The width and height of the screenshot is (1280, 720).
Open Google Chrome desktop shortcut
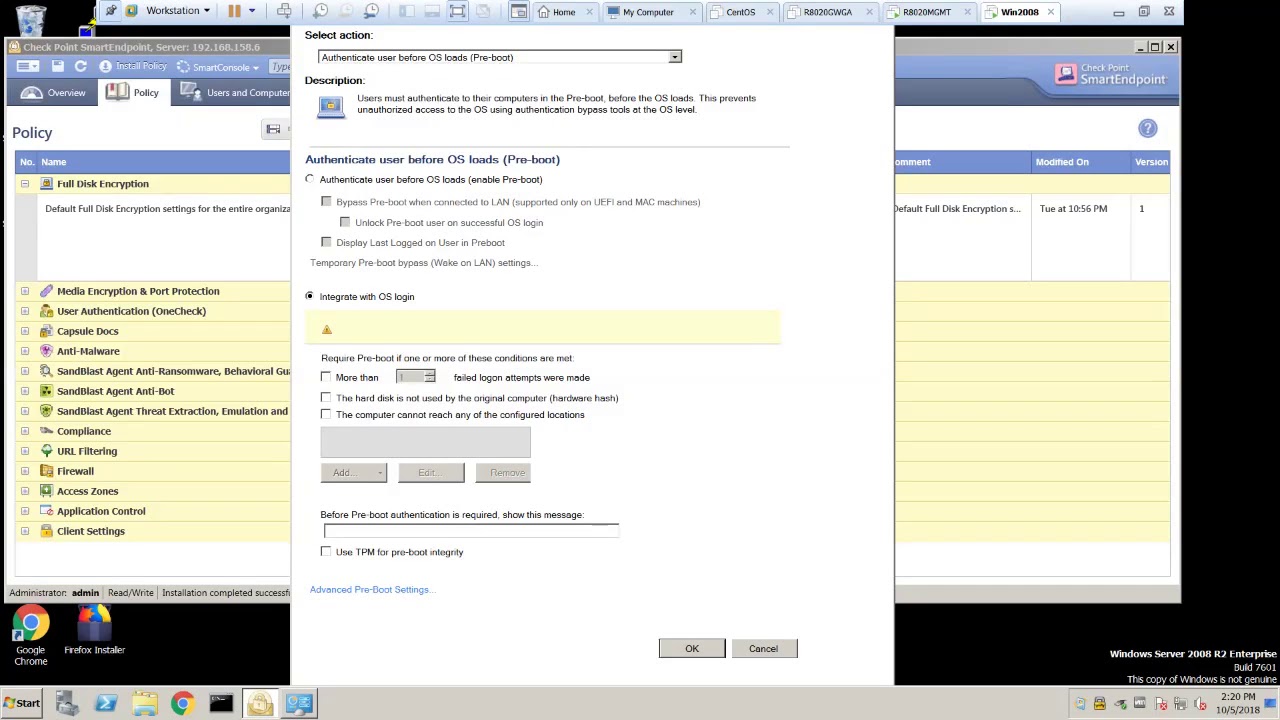pos(30,637)
